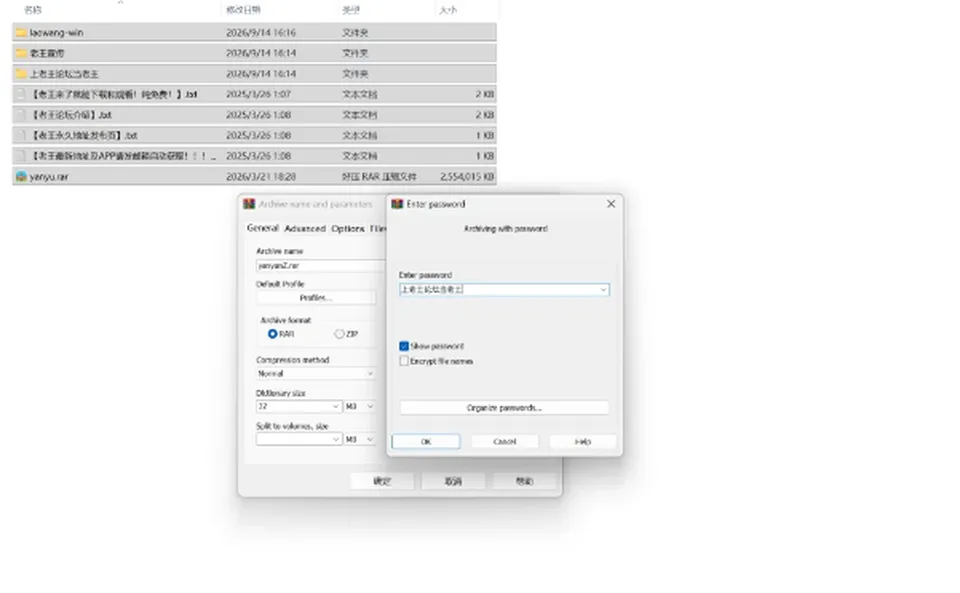Open the Dictionary size value dropdown
Screen dimensions: 960x593
(336, 406)
